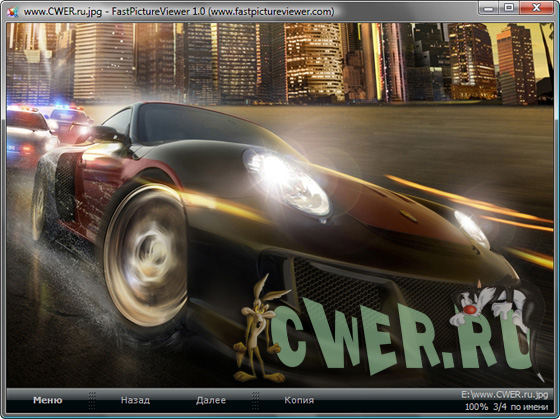
Task: Click the spinning front wheel of the car
Action: tap(146, 255)
